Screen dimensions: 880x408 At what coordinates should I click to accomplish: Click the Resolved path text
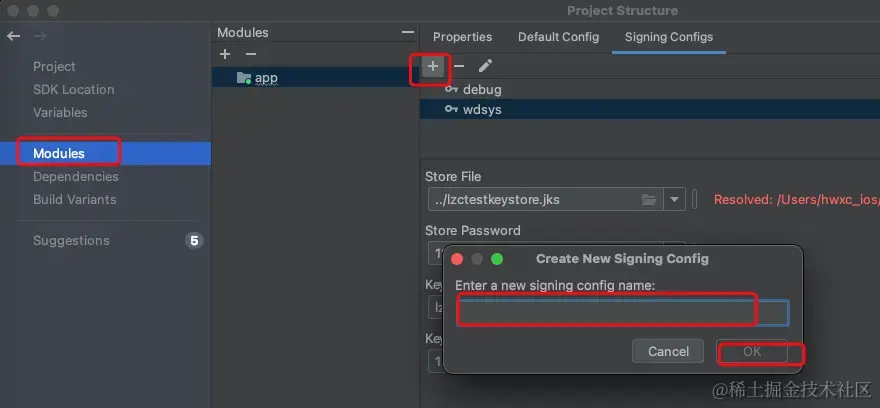click(x=796, y=199)
